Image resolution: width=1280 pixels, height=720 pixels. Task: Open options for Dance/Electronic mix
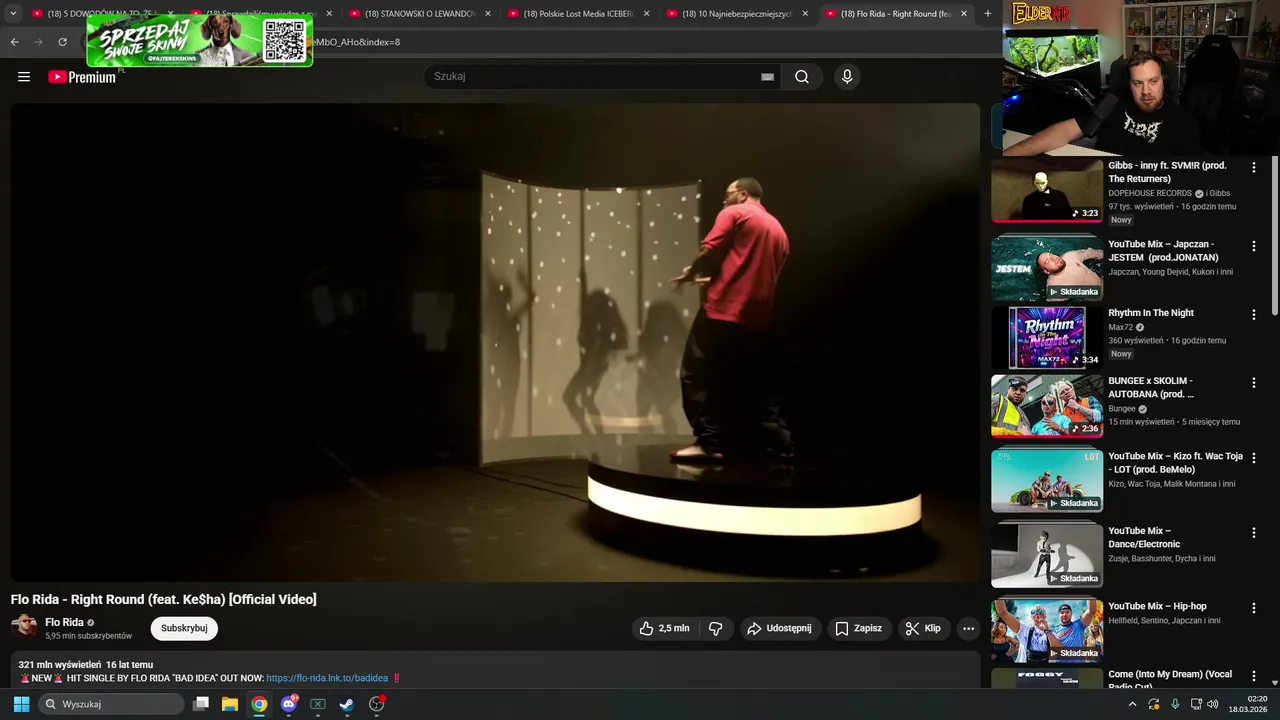[x=1254, y=533]
